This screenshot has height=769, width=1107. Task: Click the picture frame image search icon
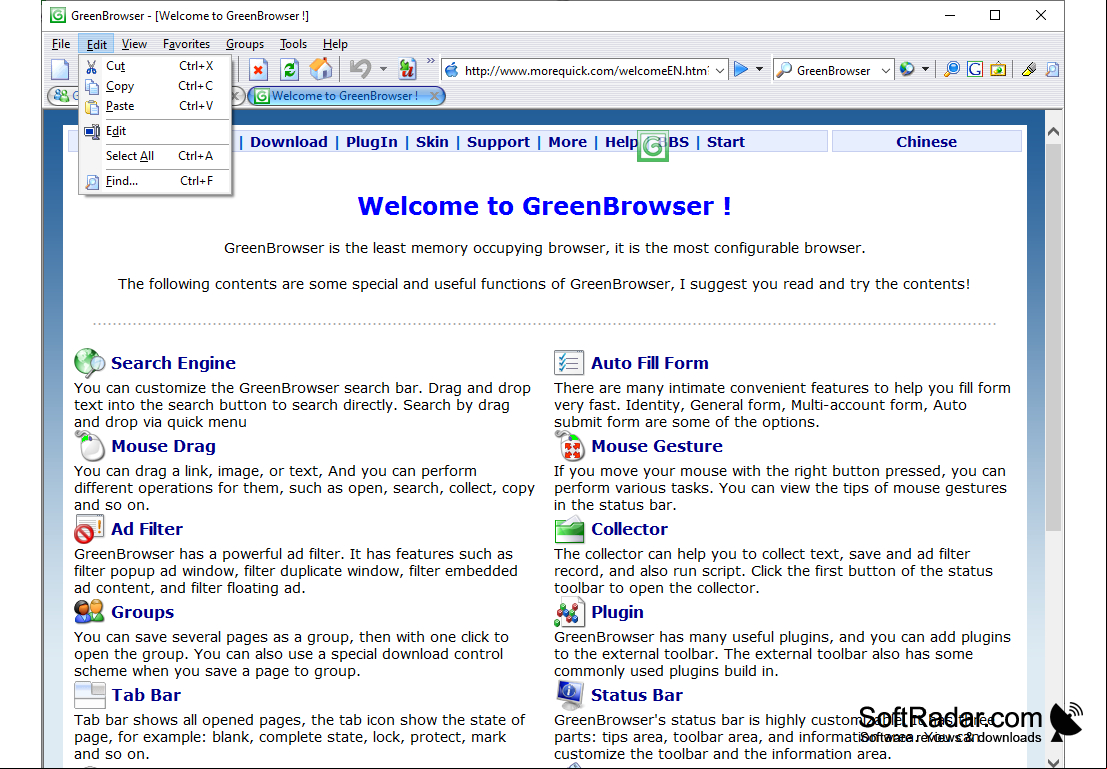998,69
